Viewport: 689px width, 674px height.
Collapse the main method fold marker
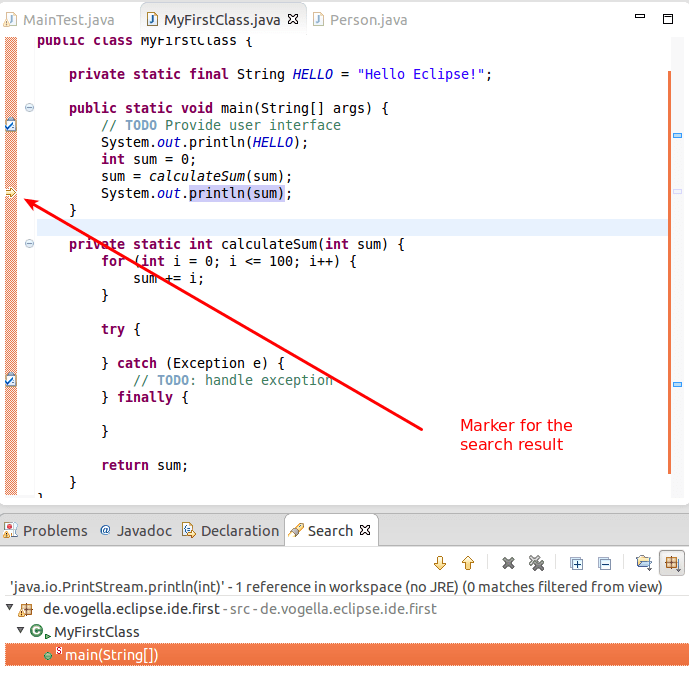[29, 108]
